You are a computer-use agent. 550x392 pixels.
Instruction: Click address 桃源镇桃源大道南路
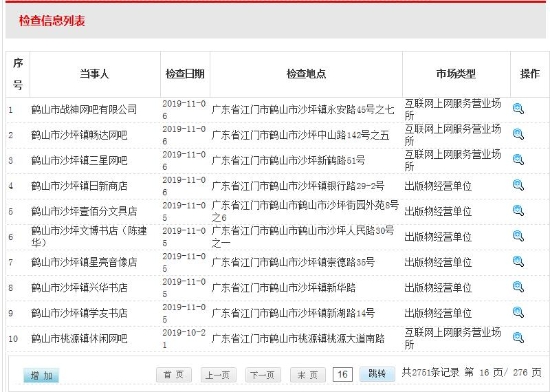pyautogui.click(x=341, y=338)
